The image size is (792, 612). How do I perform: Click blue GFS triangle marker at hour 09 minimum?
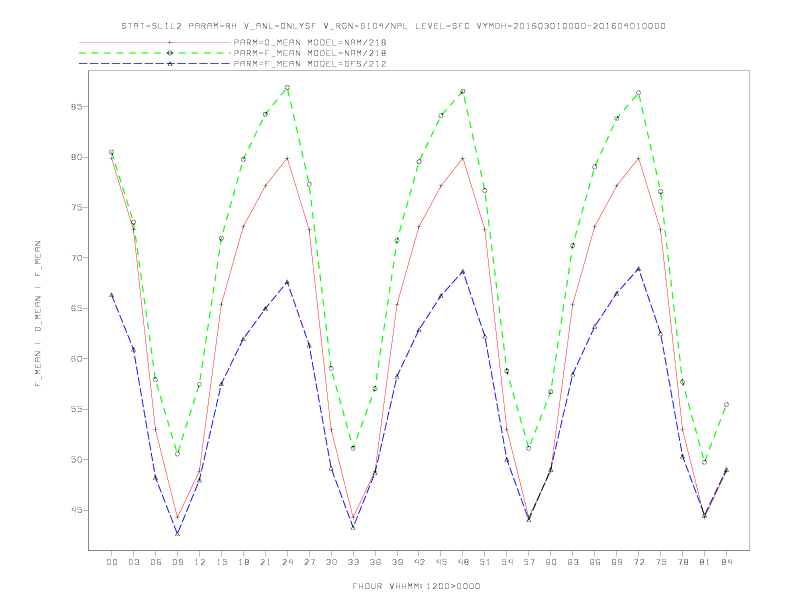point(177,533)
